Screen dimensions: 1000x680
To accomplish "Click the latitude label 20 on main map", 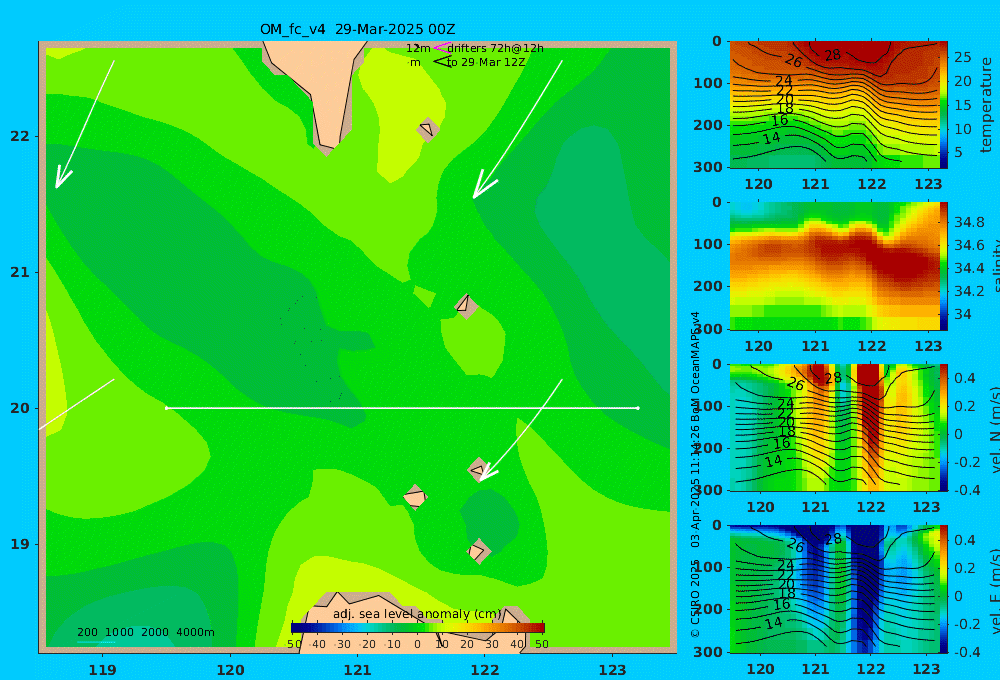I will click(20, 408).
